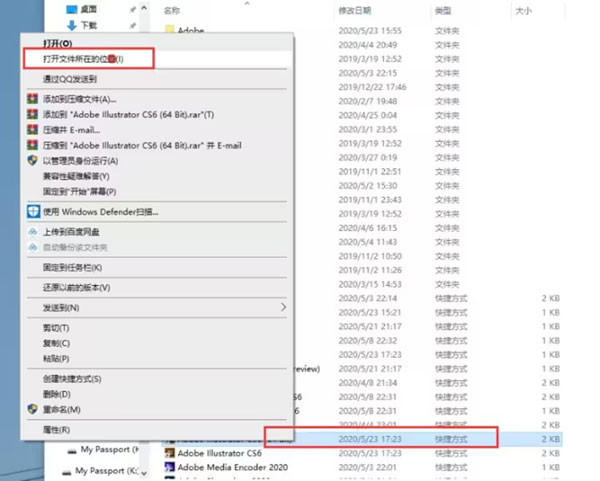Choose 通过QQ发送到 menu entry
600x481 pixels.
tap(70, 79)
